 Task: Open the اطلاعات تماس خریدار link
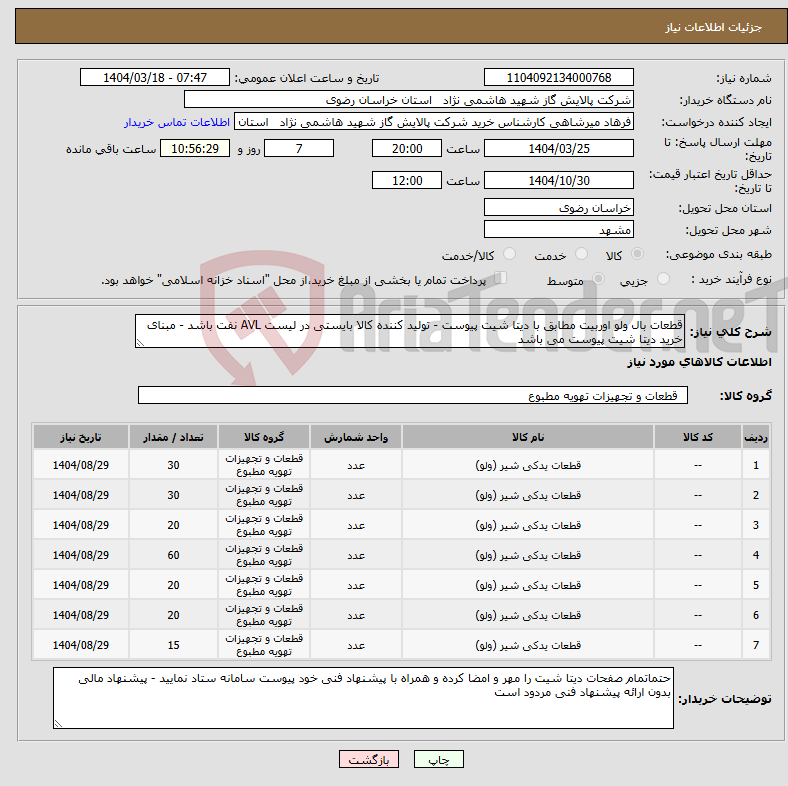click(177, 122)
